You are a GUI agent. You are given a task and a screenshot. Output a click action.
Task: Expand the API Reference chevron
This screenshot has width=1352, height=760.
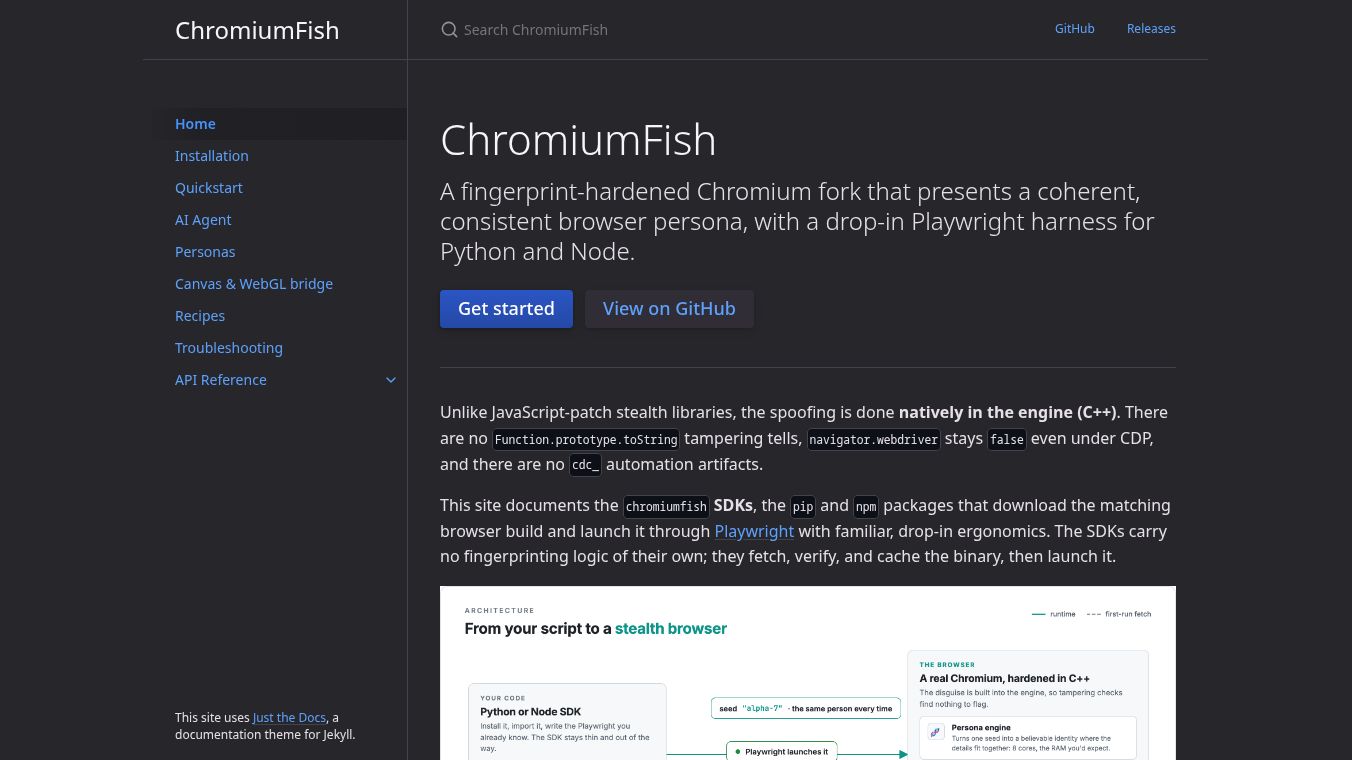click(391, 380)
